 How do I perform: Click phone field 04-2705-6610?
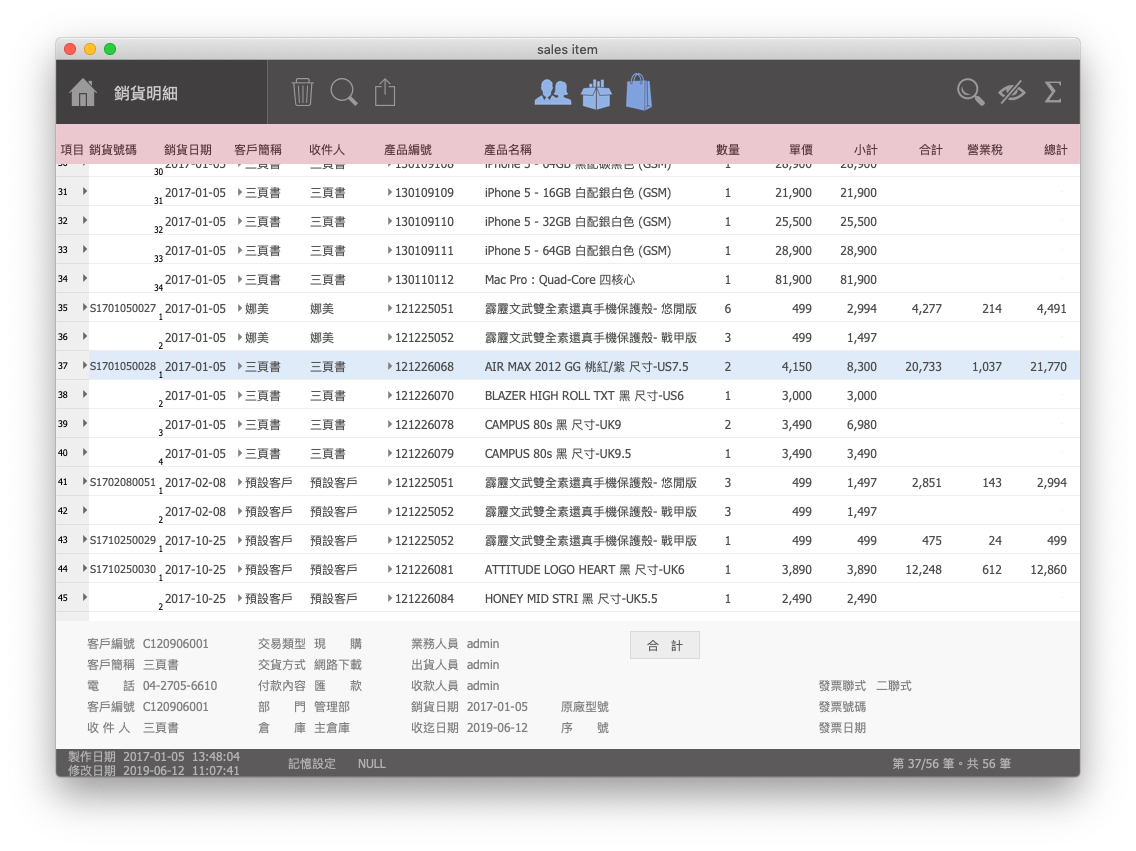click(180, 685)
